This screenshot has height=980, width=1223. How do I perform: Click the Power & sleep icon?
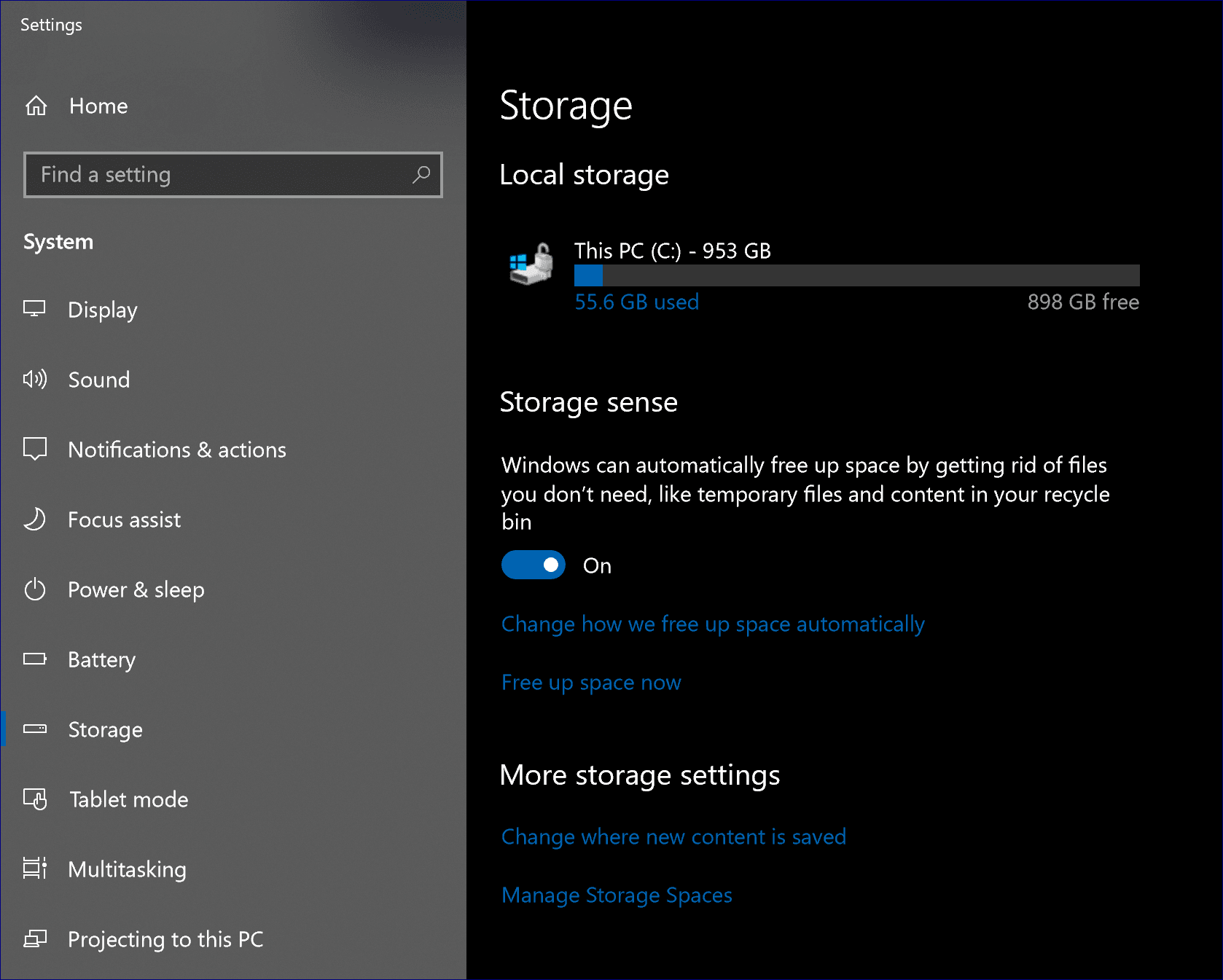click(34, 589)
